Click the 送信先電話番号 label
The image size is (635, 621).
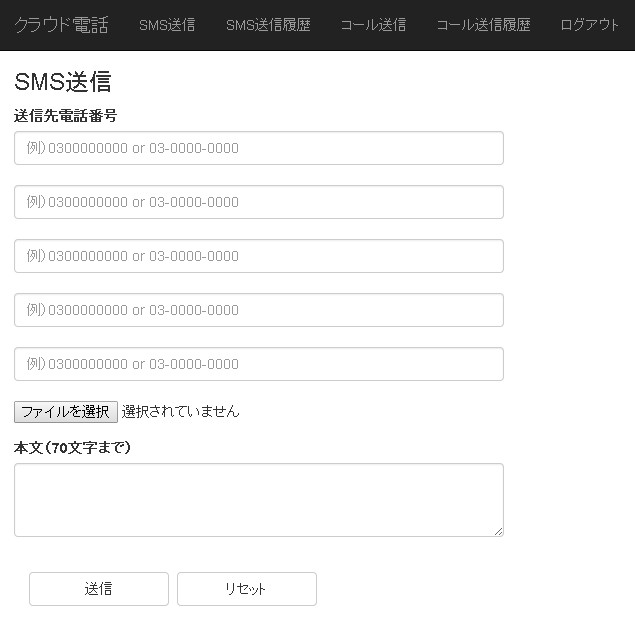pos(65,116)
